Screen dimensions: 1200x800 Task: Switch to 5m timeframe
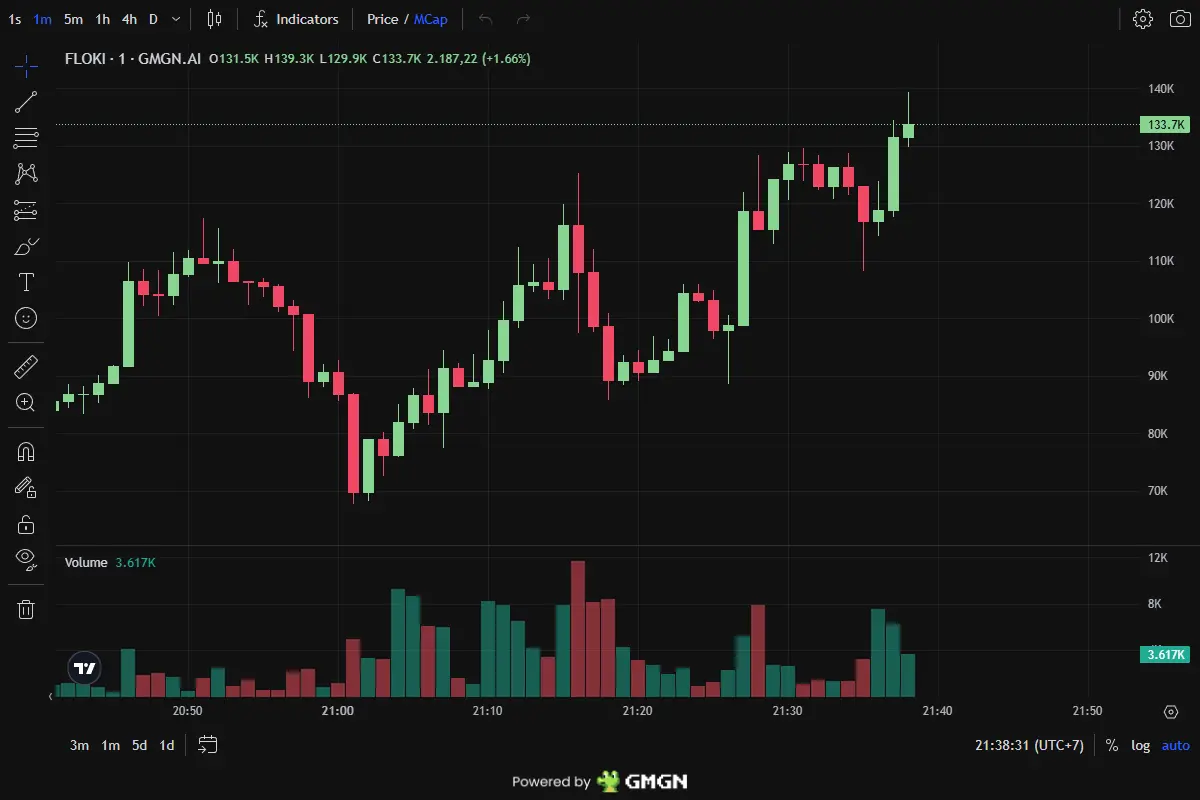(x=73, y=19)
